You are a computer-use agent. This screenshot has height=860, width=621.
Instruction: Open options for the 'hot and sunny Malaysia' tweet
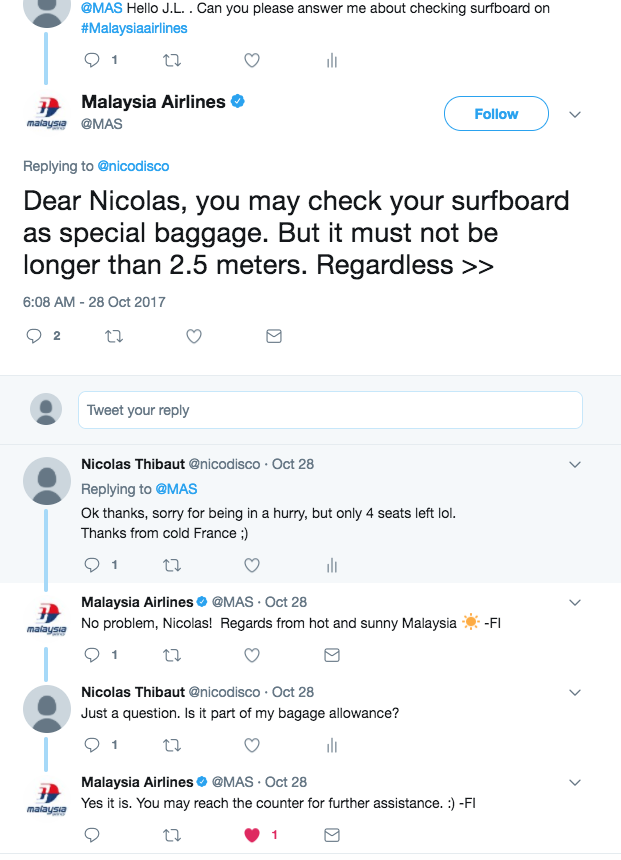pyautogui.click(x=575, y=603)
